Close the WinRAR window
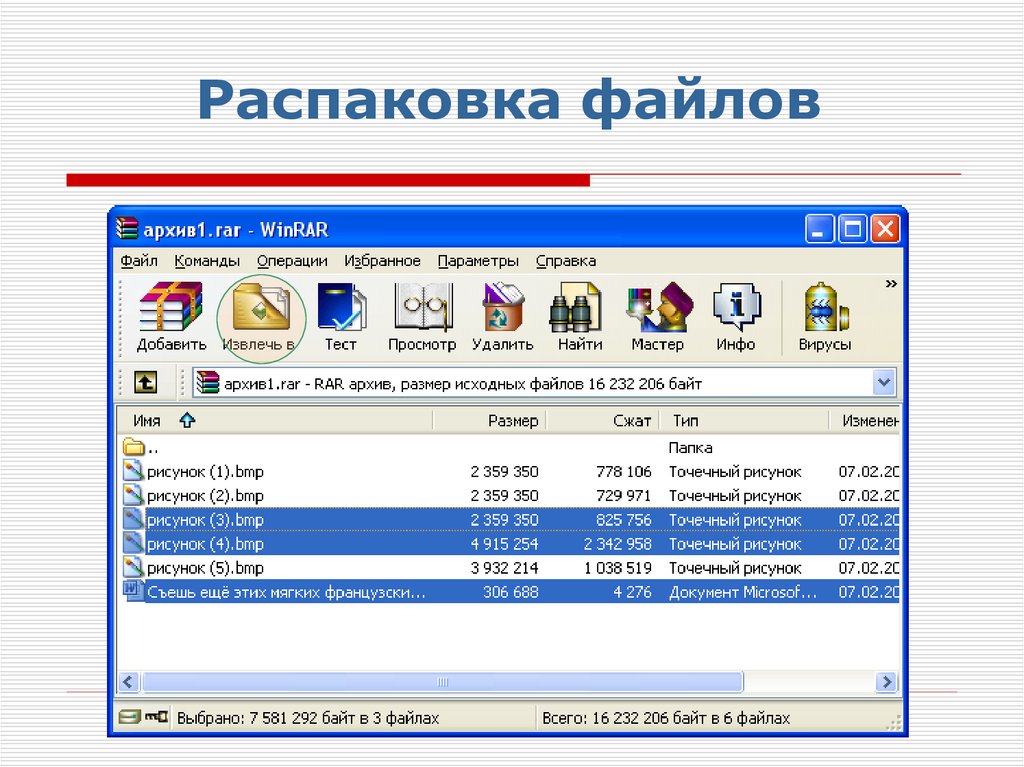 [886, 229]
